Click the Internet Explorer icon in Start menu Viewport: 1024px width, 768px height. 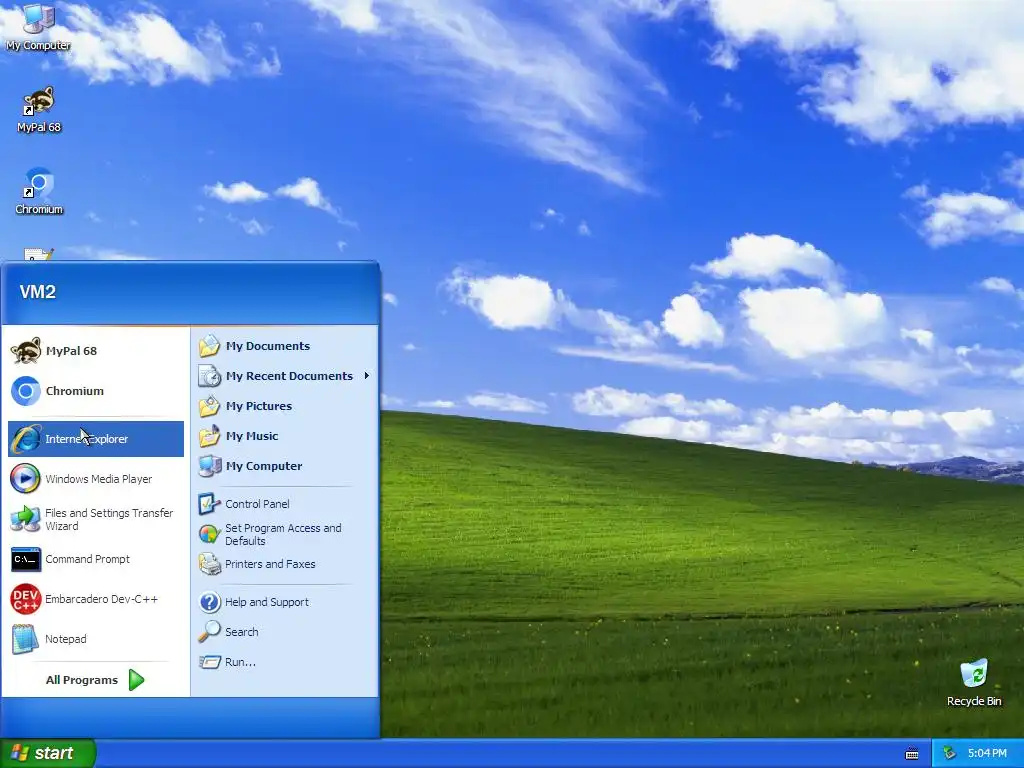coord(26,439)
